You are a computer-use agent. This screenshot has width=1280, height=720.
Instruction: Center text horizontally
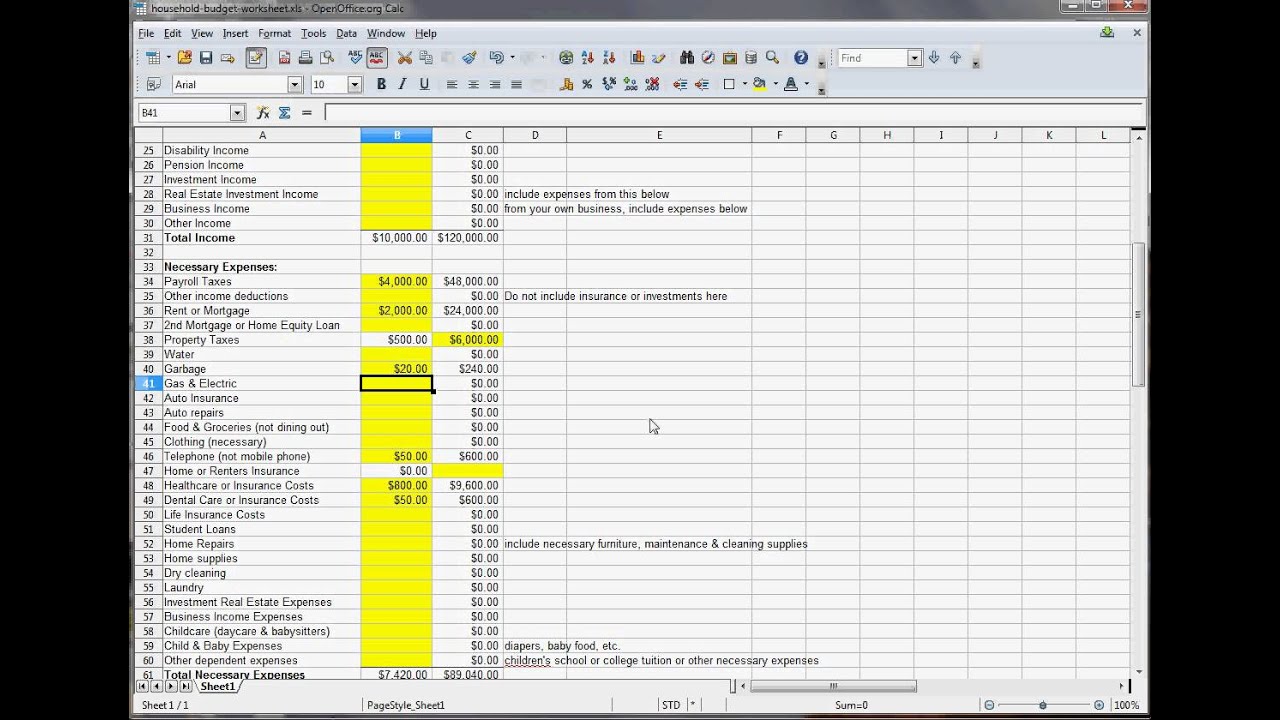(x=473, y=85)
